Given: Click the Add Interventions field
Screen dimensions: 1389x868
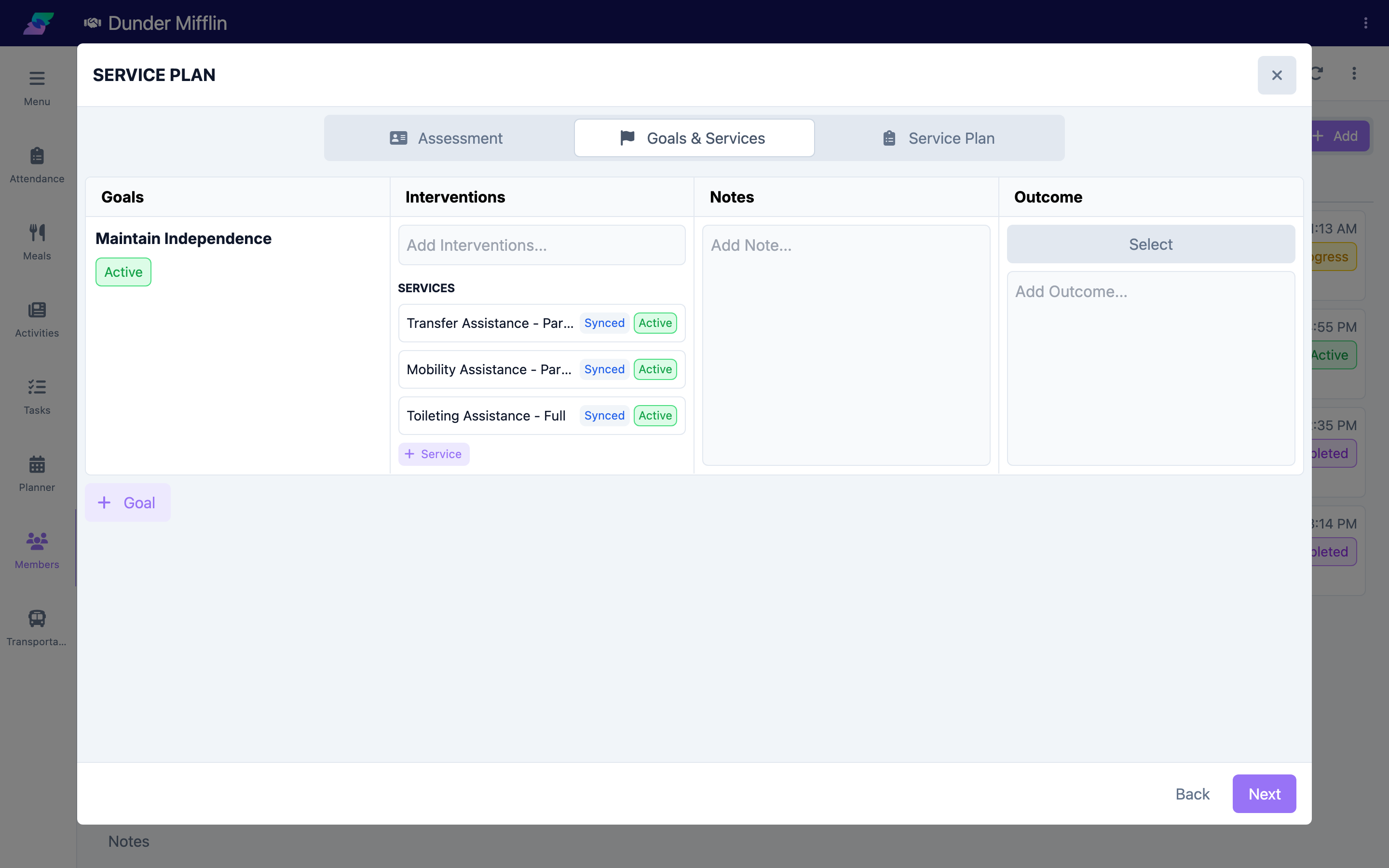Looking at the screenshot, I should [542, 245].
